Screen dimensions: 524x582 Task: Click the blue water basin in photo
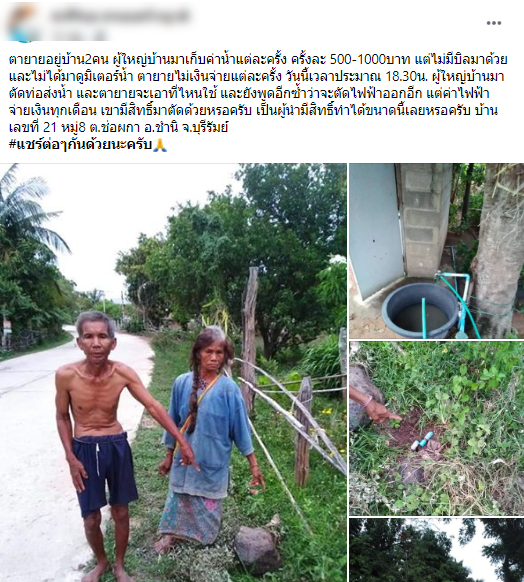coord(420,310)
